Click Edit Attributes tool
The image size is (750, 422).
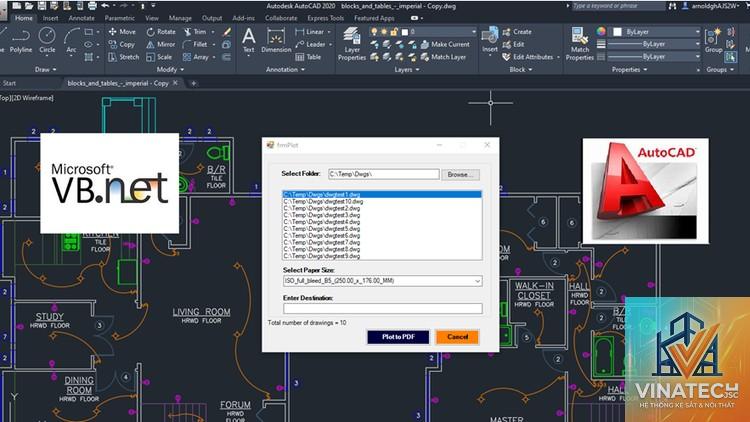pos(528,56)
